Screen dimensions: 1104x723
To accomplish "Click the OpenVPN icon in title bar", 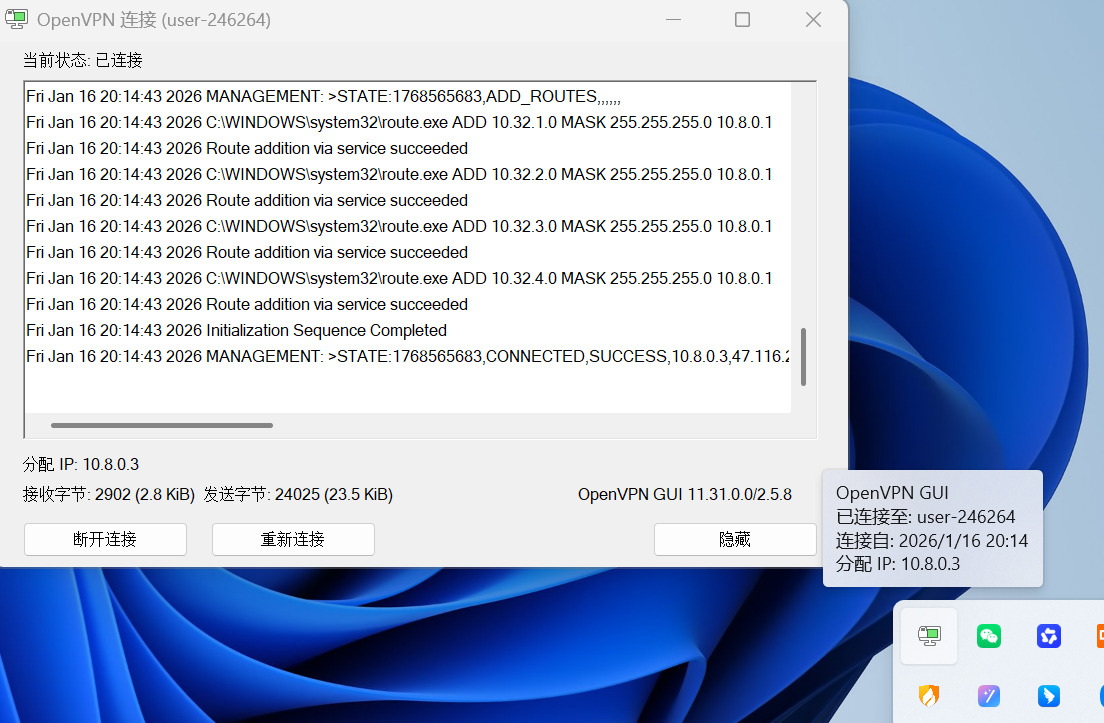I will (17, 20).
